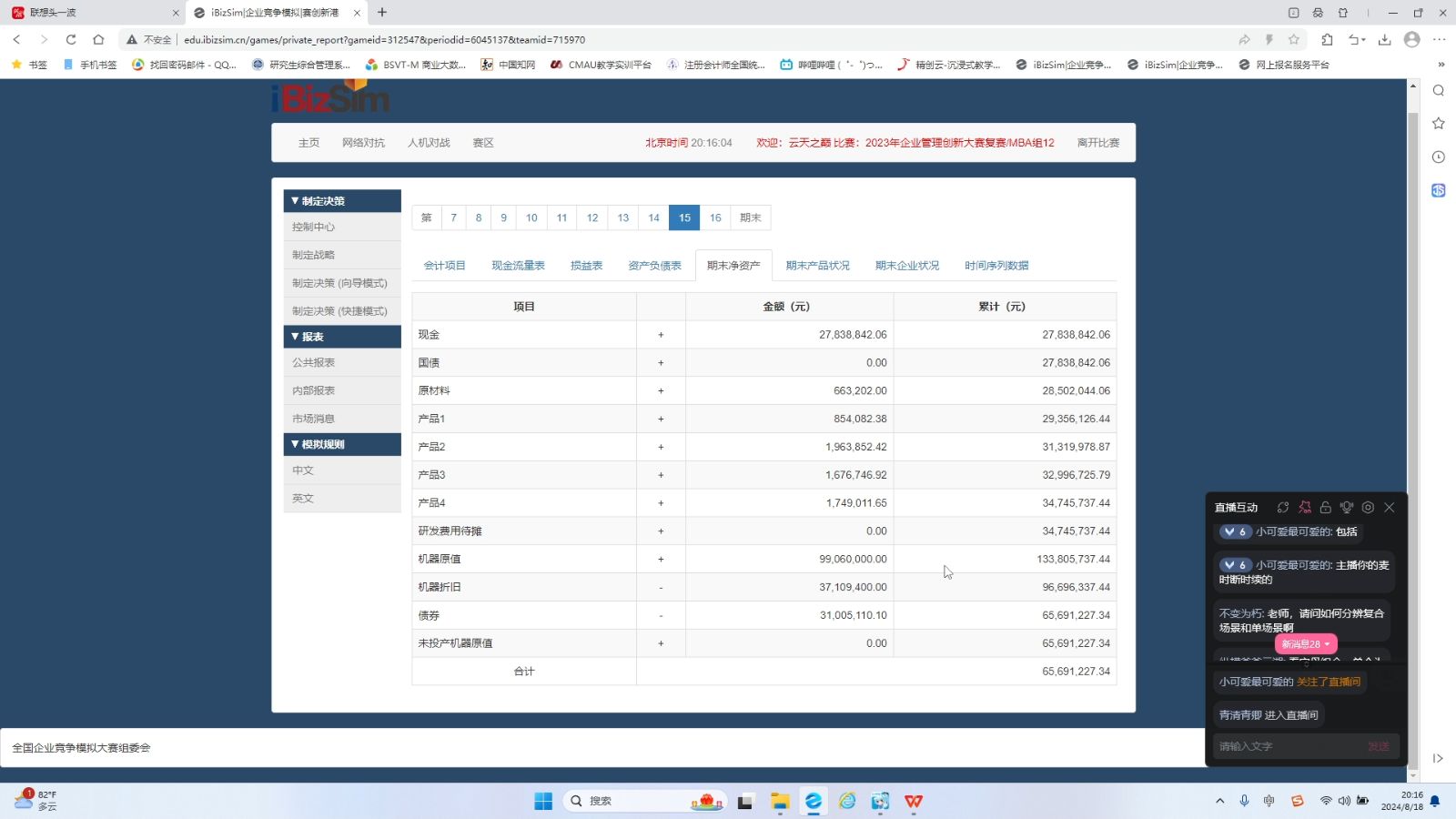This screenshot has width=1456, height=819.
Task: Open 内部报表 in the sidebar
Action: 342,390
